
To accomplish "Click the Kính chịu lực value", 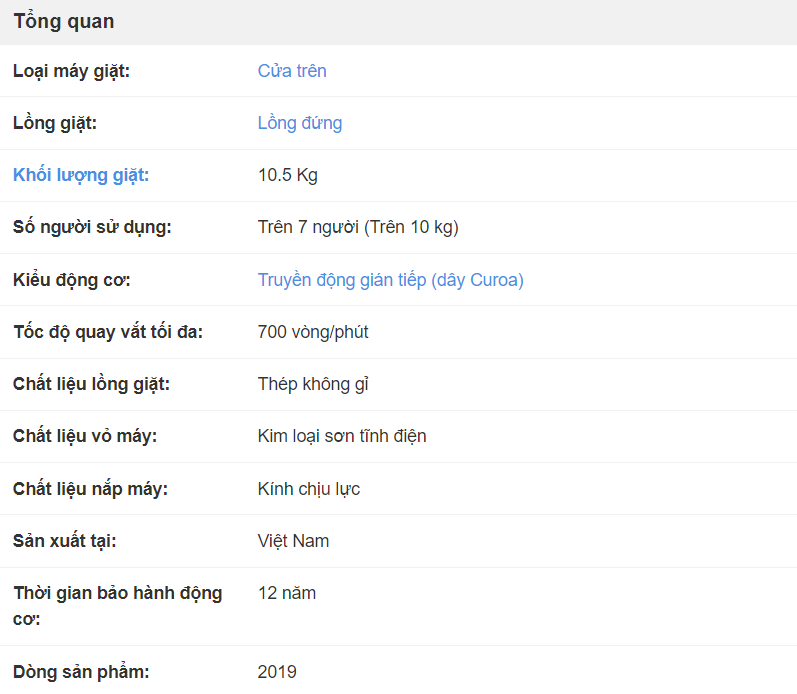I will point(309,489).
